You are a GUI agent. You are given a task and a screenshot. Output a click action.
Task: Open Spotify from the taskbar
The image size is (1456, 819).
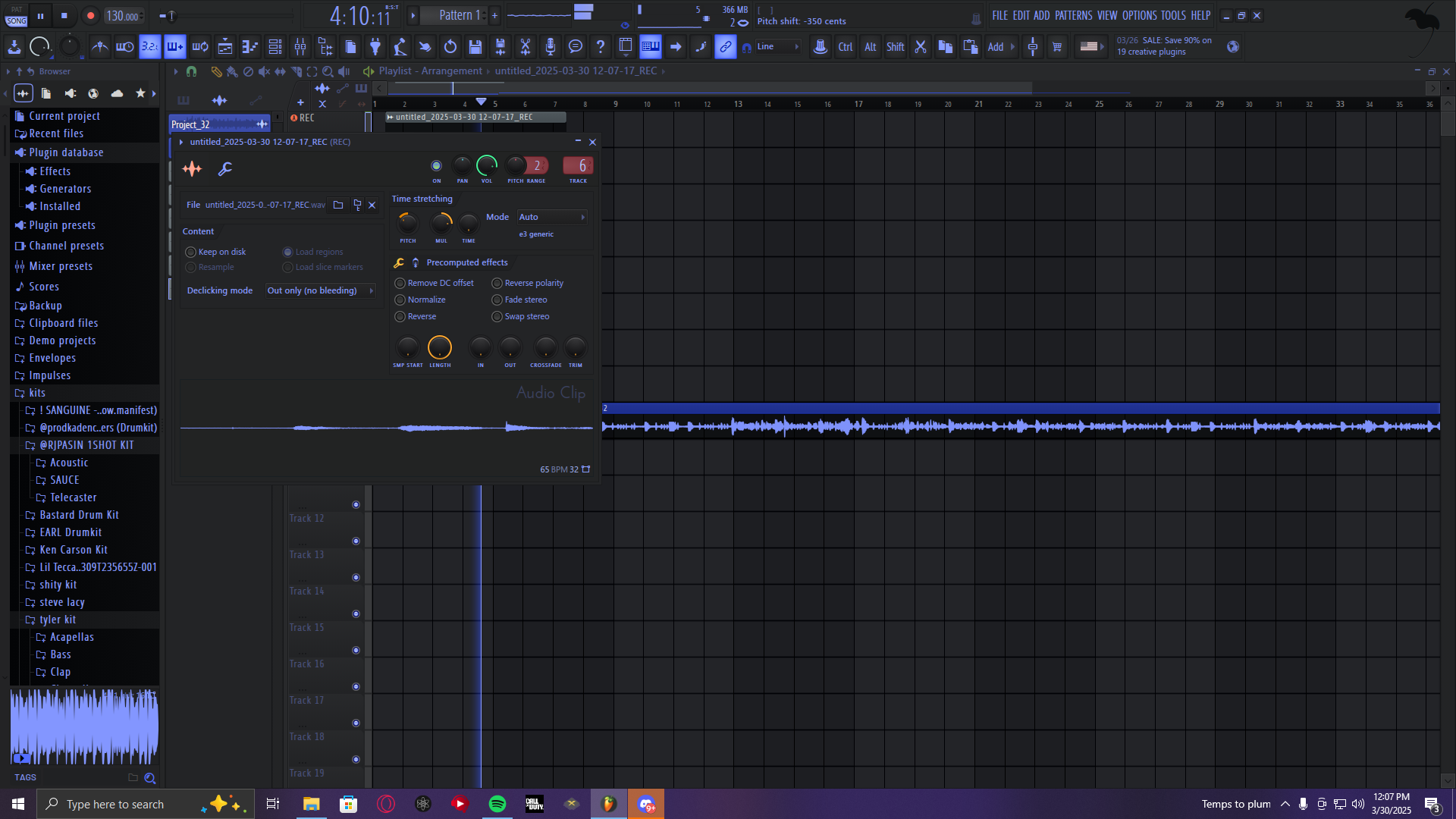tap(497, 804)
